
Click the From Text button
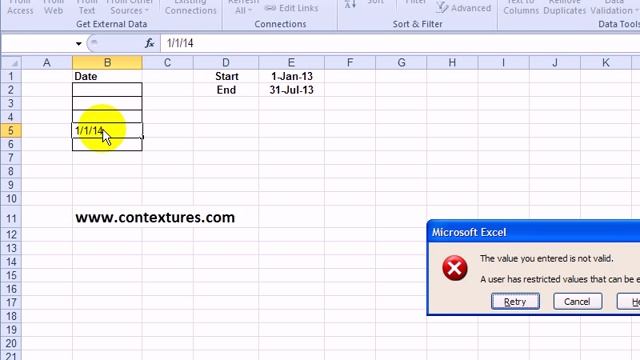point(87,7)
